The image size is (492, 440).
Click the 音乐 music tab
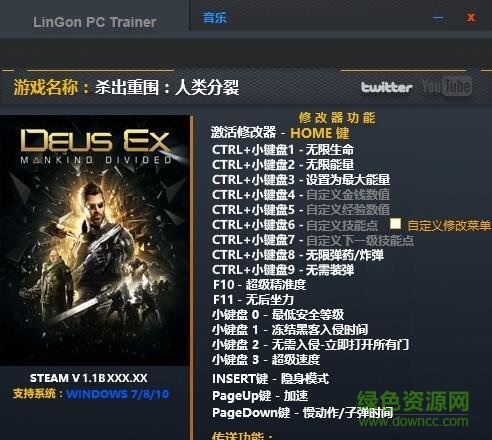[x=215, y=17]
